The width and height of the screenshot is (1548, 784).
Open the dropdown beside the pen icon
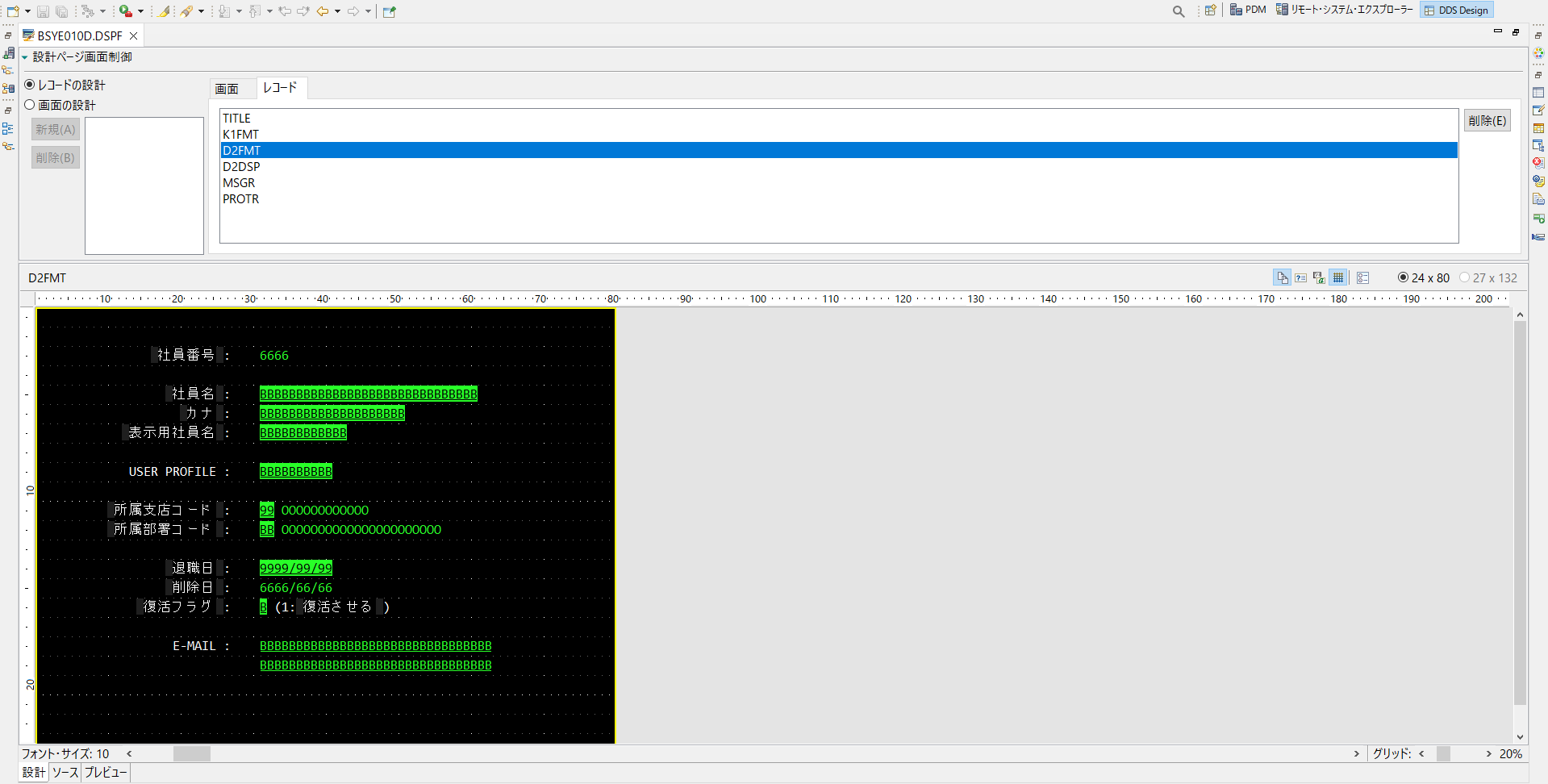tap(201, 11)
